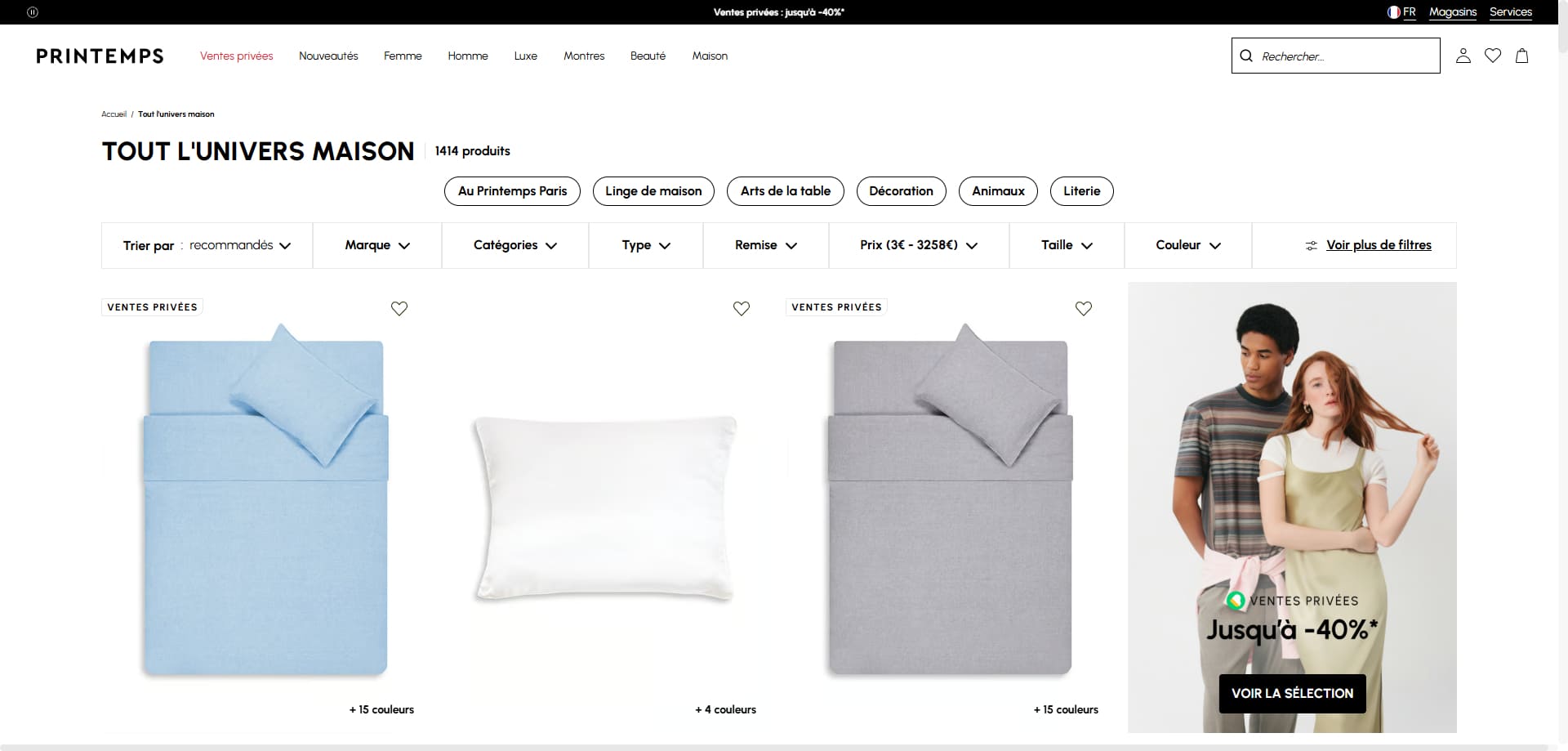Open the Maison menu item
This screenshot has width=1568, height=751.
pyautogui.click(x=710, y=56)
